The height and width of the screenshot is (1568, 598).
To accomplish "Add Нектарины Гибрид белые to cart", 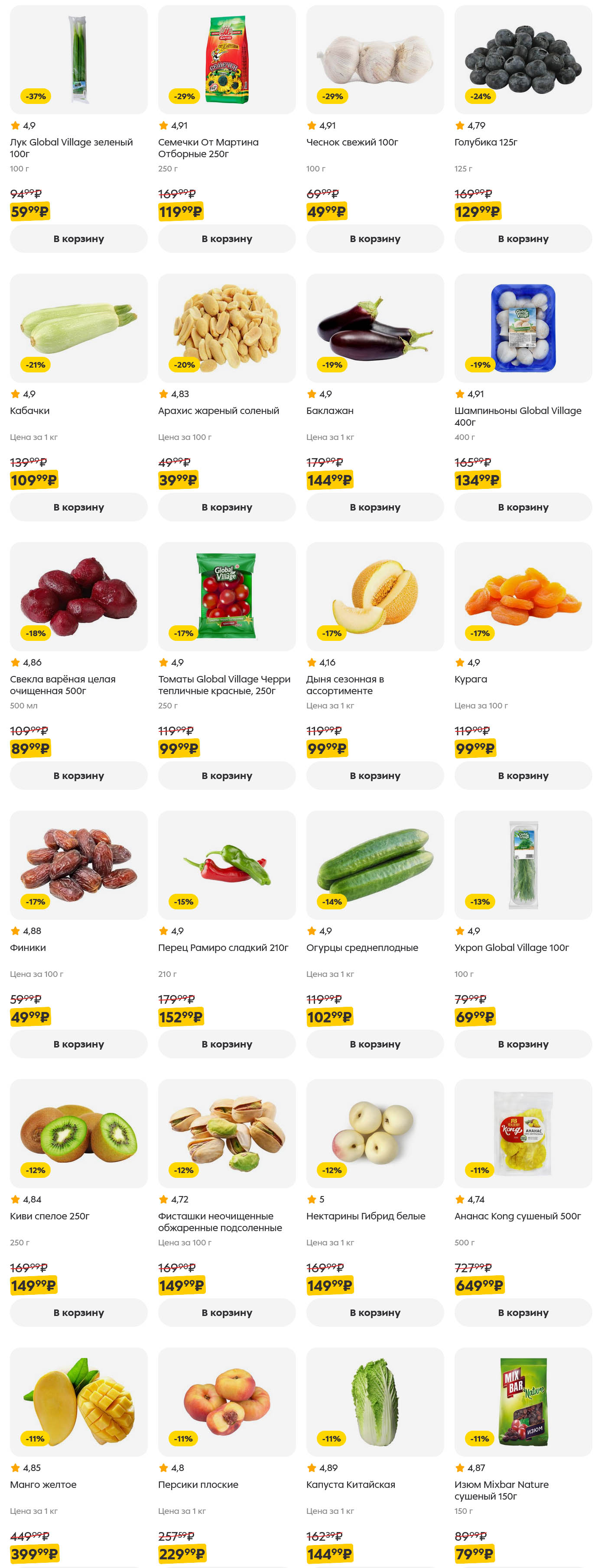I will (x=374, y=1313).
